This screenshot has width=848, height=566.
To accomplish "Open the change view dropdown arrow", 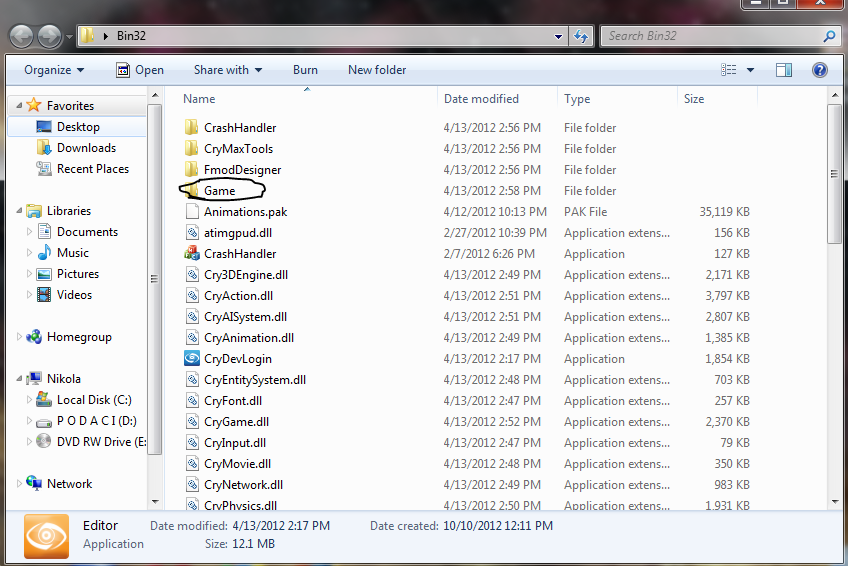I will 750,70.
